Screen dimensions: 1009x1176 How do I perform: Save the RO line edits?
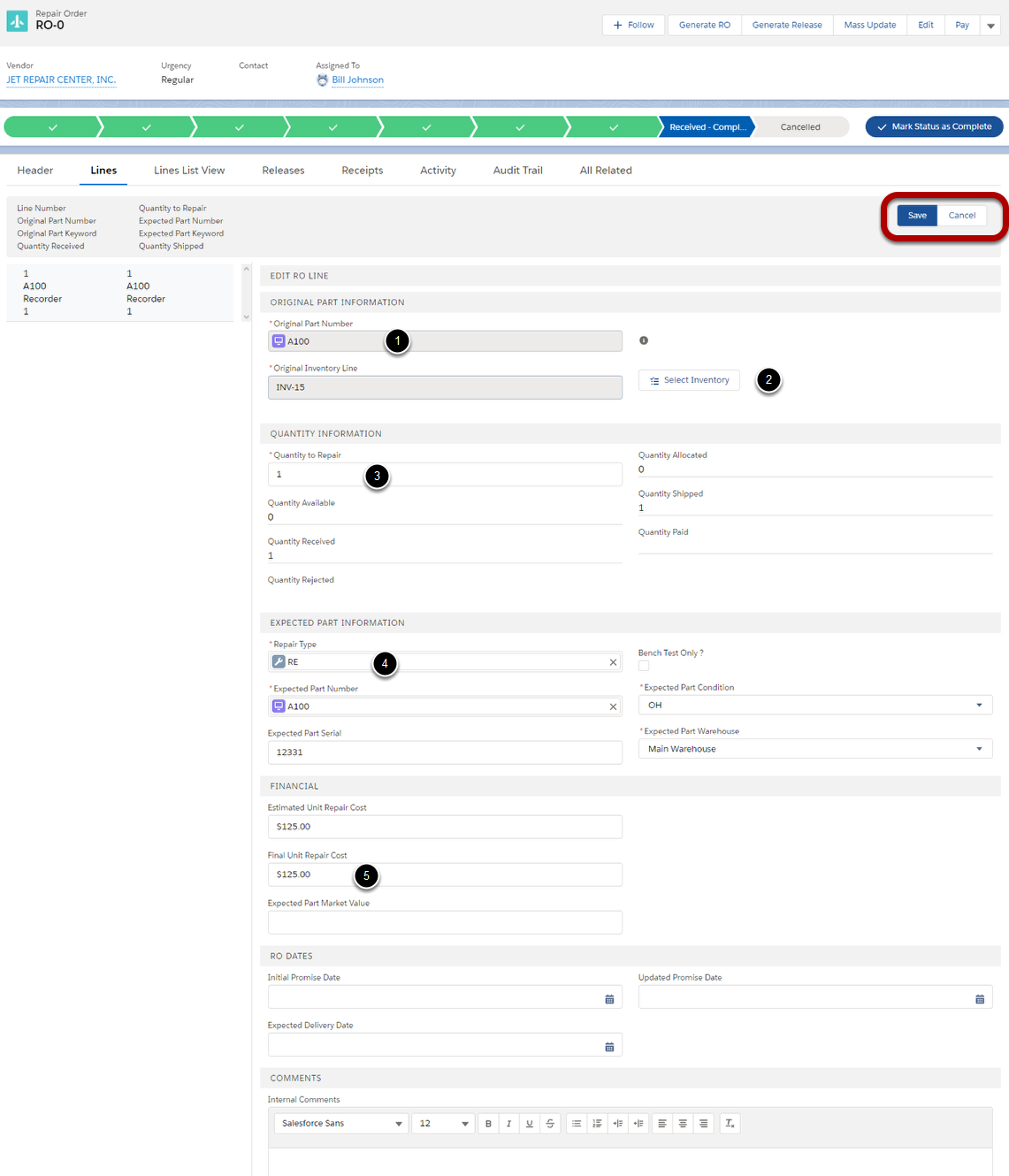(x=916, y=215)
